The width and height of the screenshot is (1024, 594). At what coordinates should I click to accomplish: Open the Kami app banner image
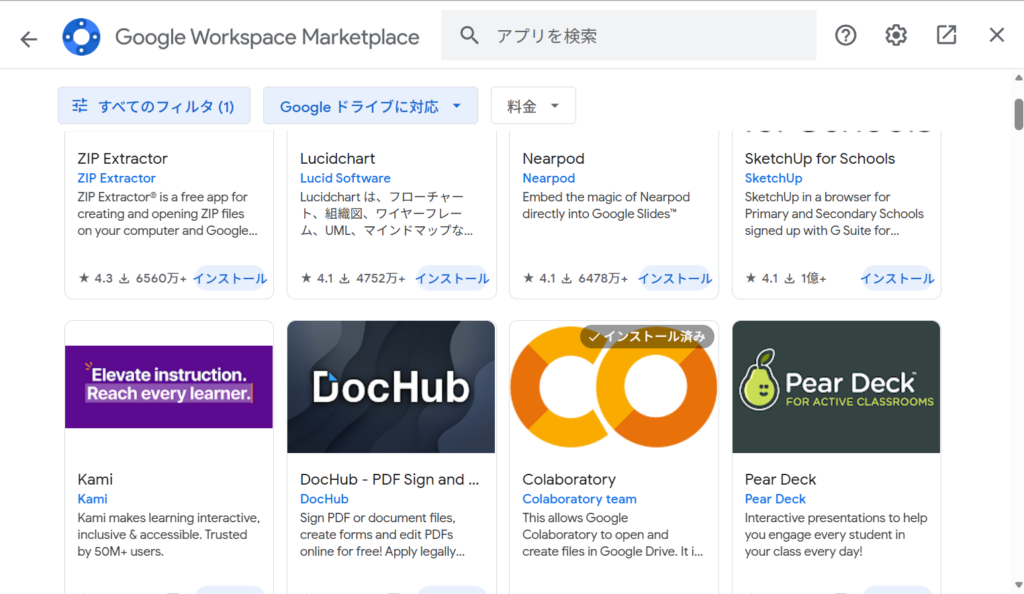pyautogui.click(x=169, y=387)
